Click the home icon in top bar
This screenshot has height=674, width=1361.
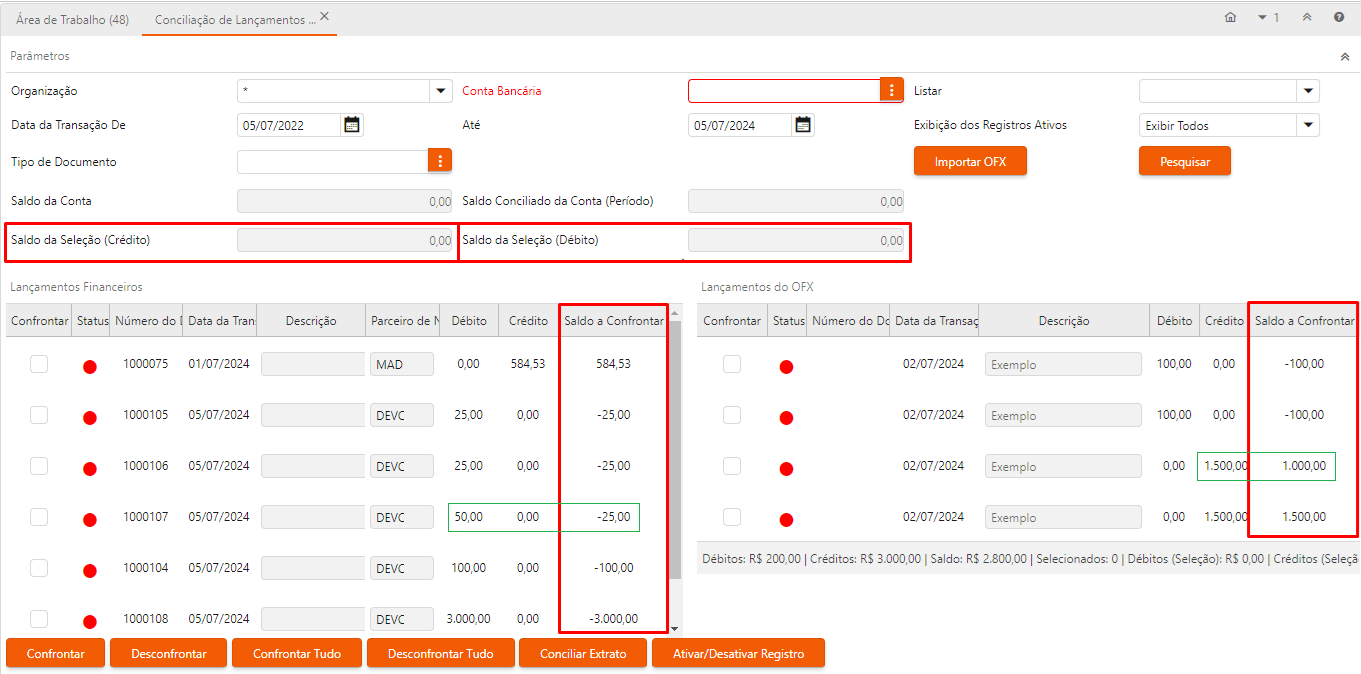1230,17
